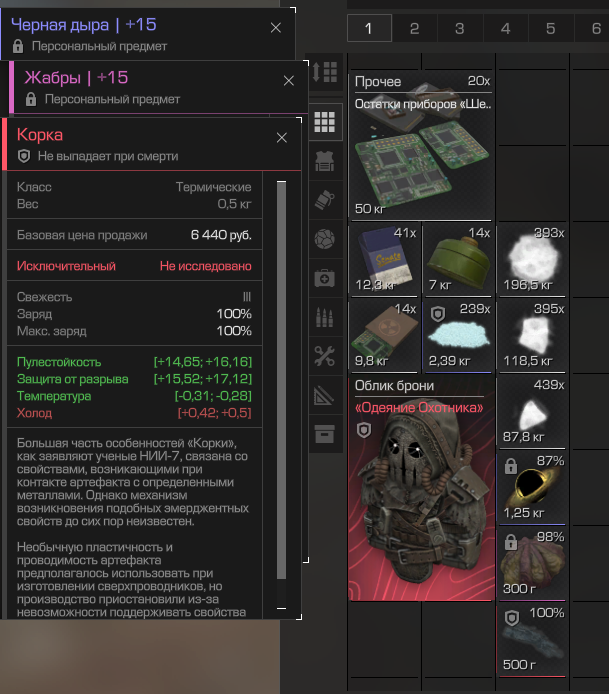609x694 pixels.
Task: Filter inventory by storage box icon
Action: (324, 433)
